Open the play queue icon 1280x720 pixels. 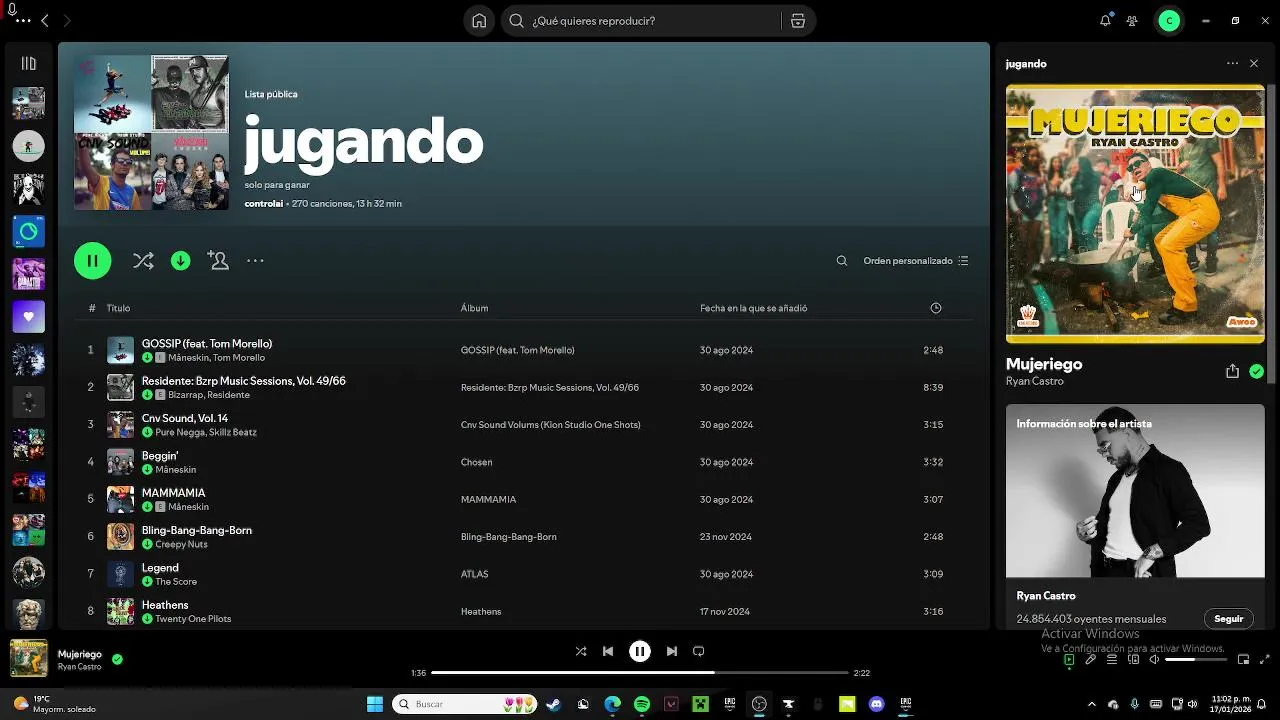(1112, 660)
